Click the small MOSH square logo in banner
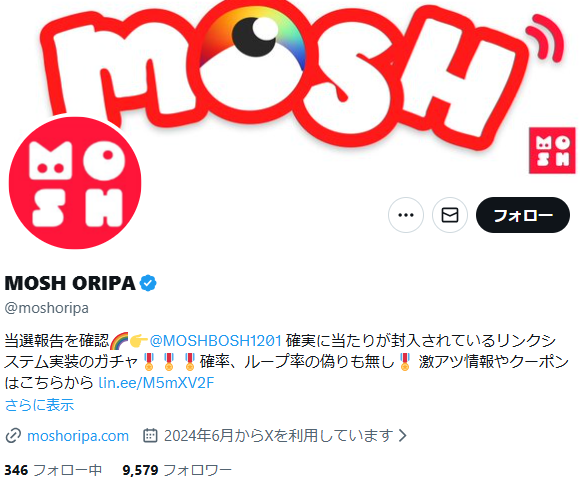Viewport: 580px width, 484px height. [x=552, y=150]
